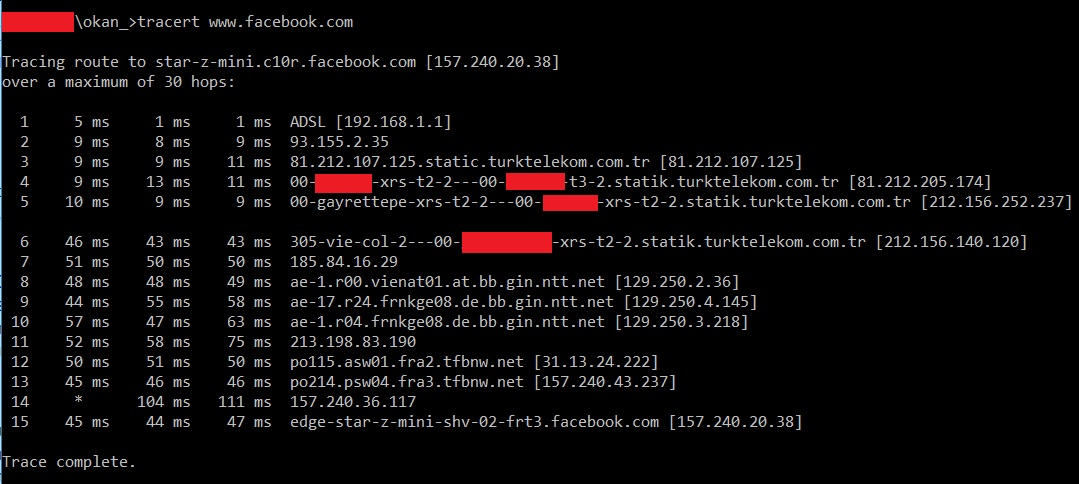Click the destination IP 157.240.20.38 in the header line

[491, 62]
